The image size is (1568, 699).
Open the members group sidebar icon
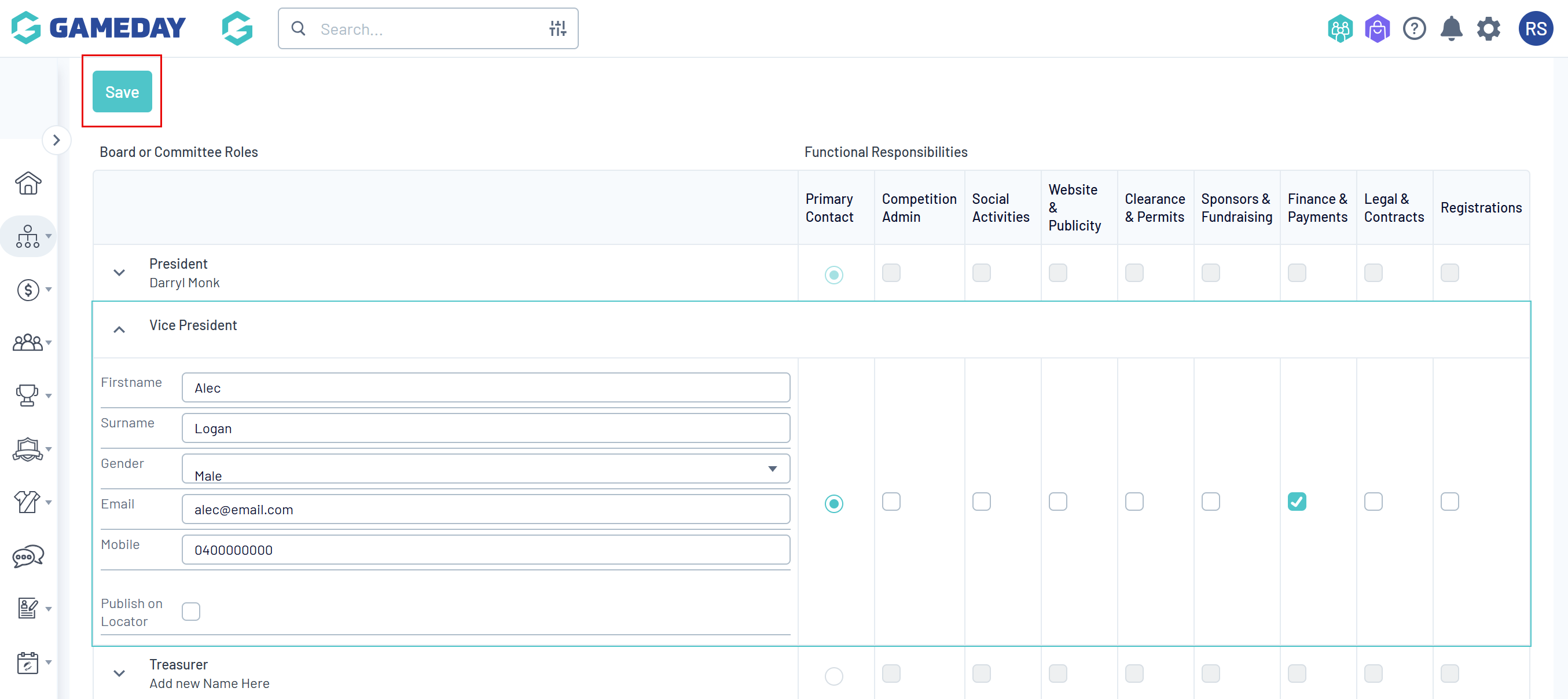tap(27, 343)
